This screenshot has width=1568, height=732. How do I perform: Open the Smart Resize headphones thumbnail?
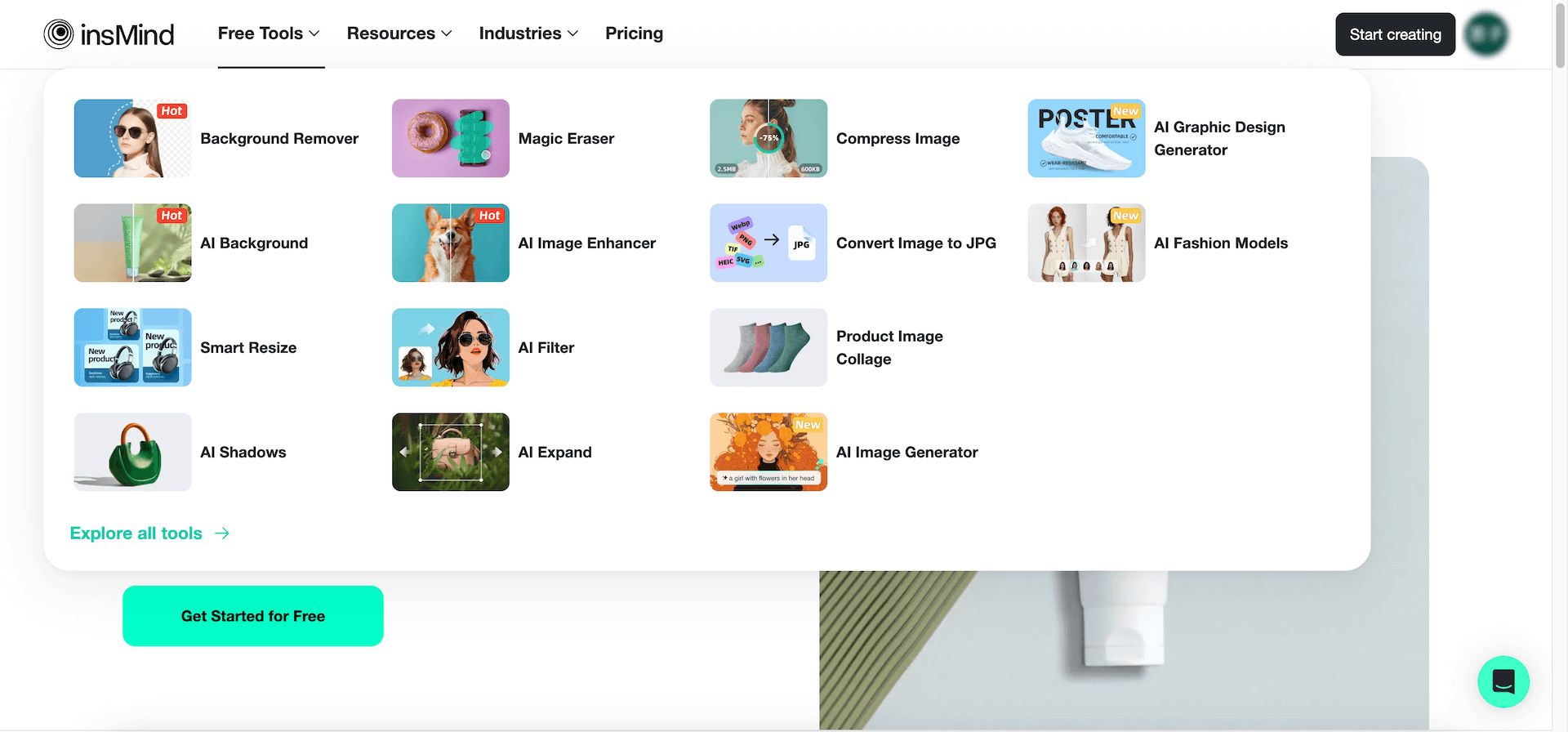click(x=133, y=347)
